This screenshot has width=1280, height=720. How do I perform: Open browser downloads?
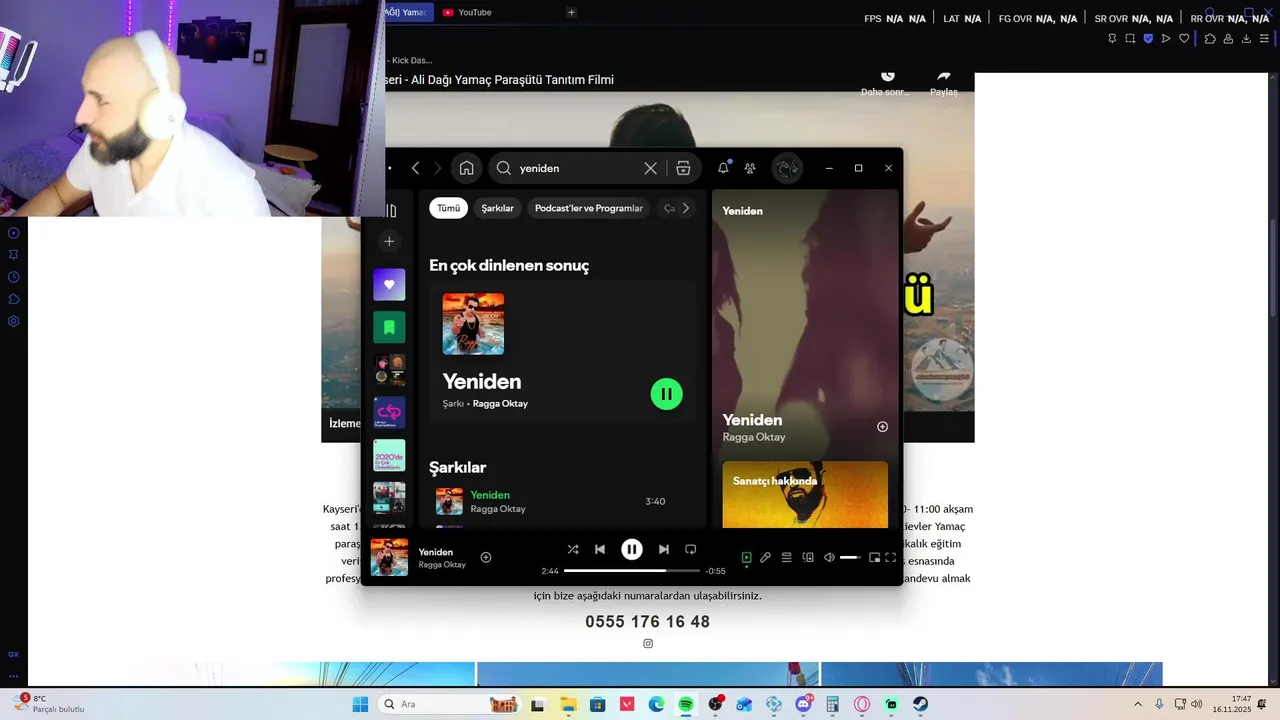pyautogui.click(x=1246, y=38)
